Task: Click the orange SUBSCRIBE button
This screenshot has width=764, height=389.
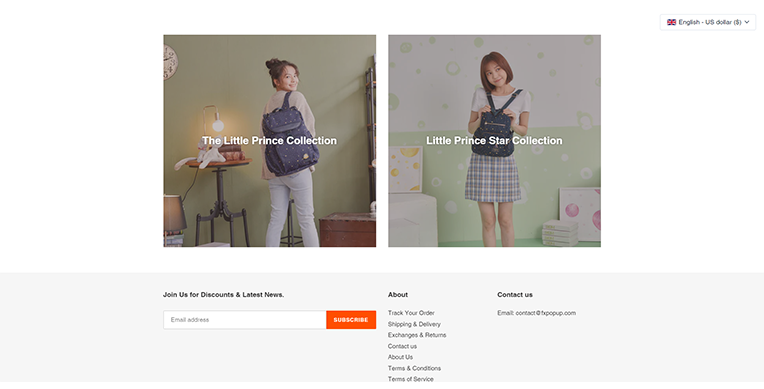Action: click(351, 320)
